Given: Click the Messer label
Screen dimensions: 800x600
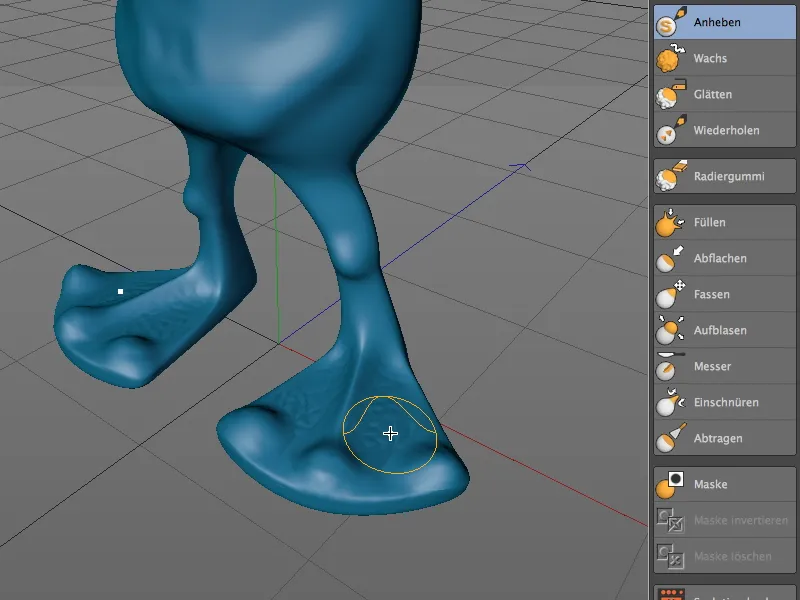Looking at the screenshot, I should [x=712, y=366].
